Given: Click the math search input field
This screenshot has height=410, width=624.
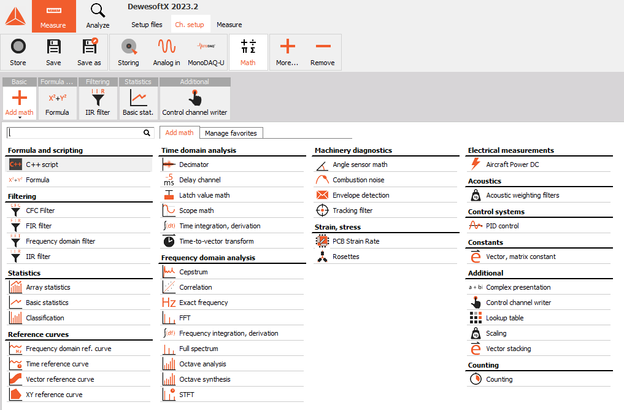Looking at the screenshot, I should (x=76, y=133).
